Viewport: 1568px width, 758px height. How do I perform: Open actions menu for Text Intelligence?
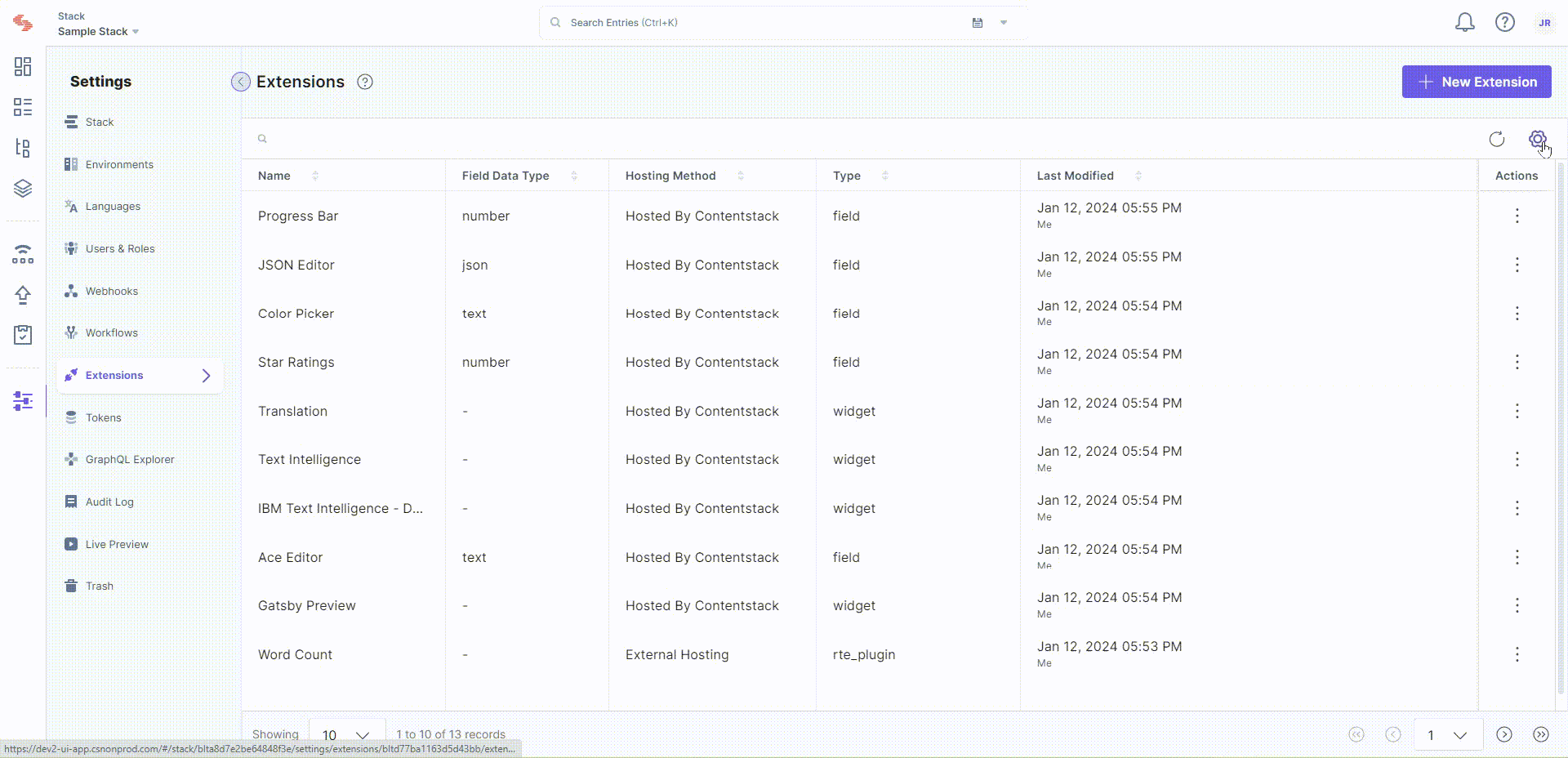1517,459
